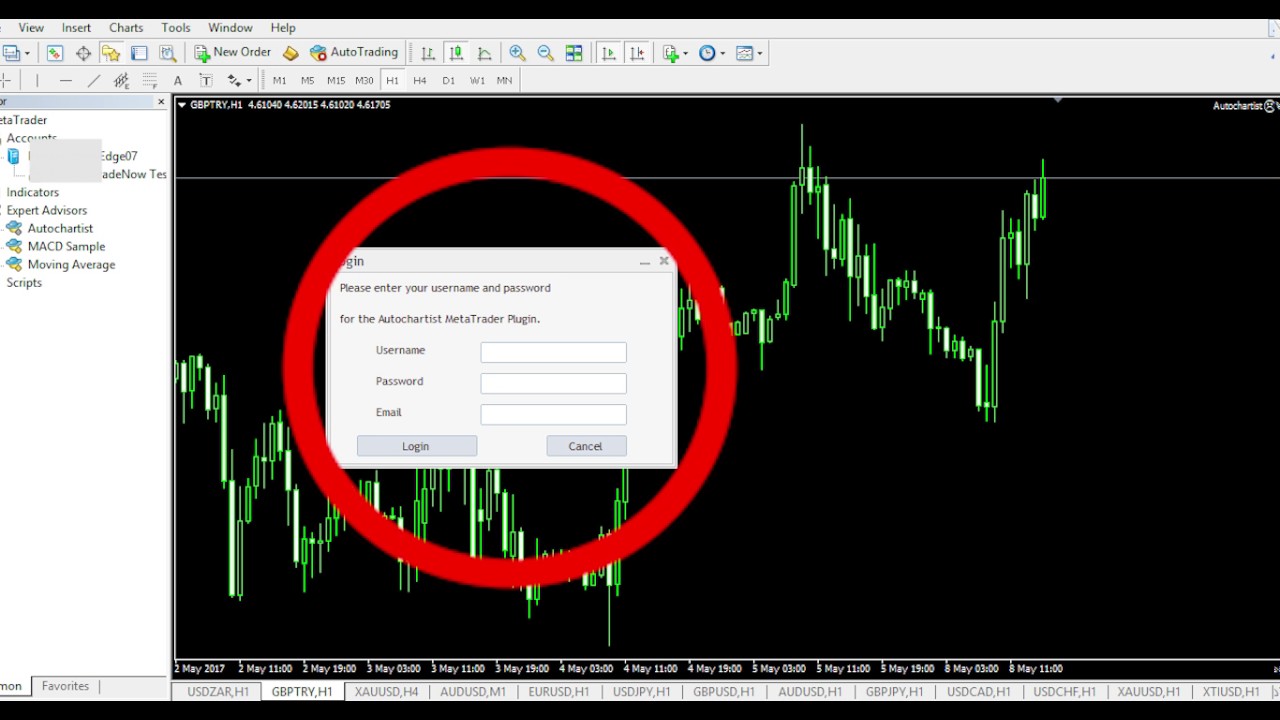The width and height of the screenshot is (1280, 720).
Task: Open the arrows objects dropdown
Action: 238,80
